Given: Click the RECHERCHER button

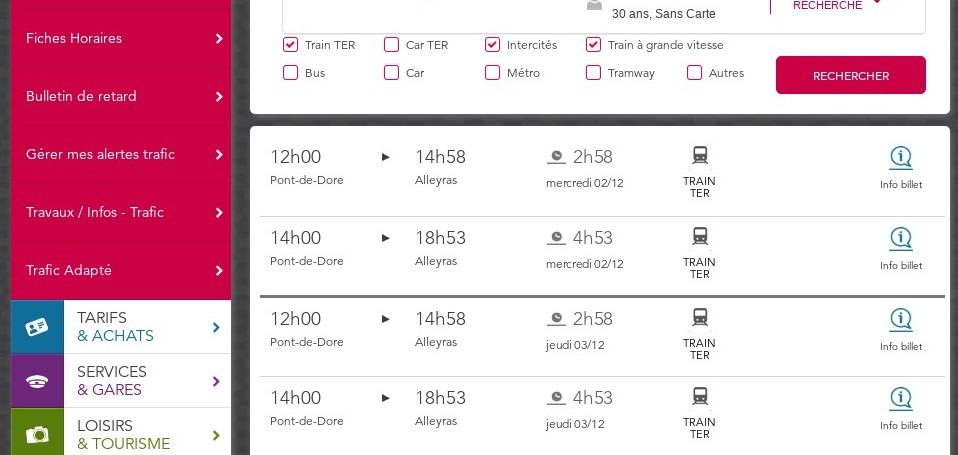Looking at the screenshot, I should [x=850, y=75].
